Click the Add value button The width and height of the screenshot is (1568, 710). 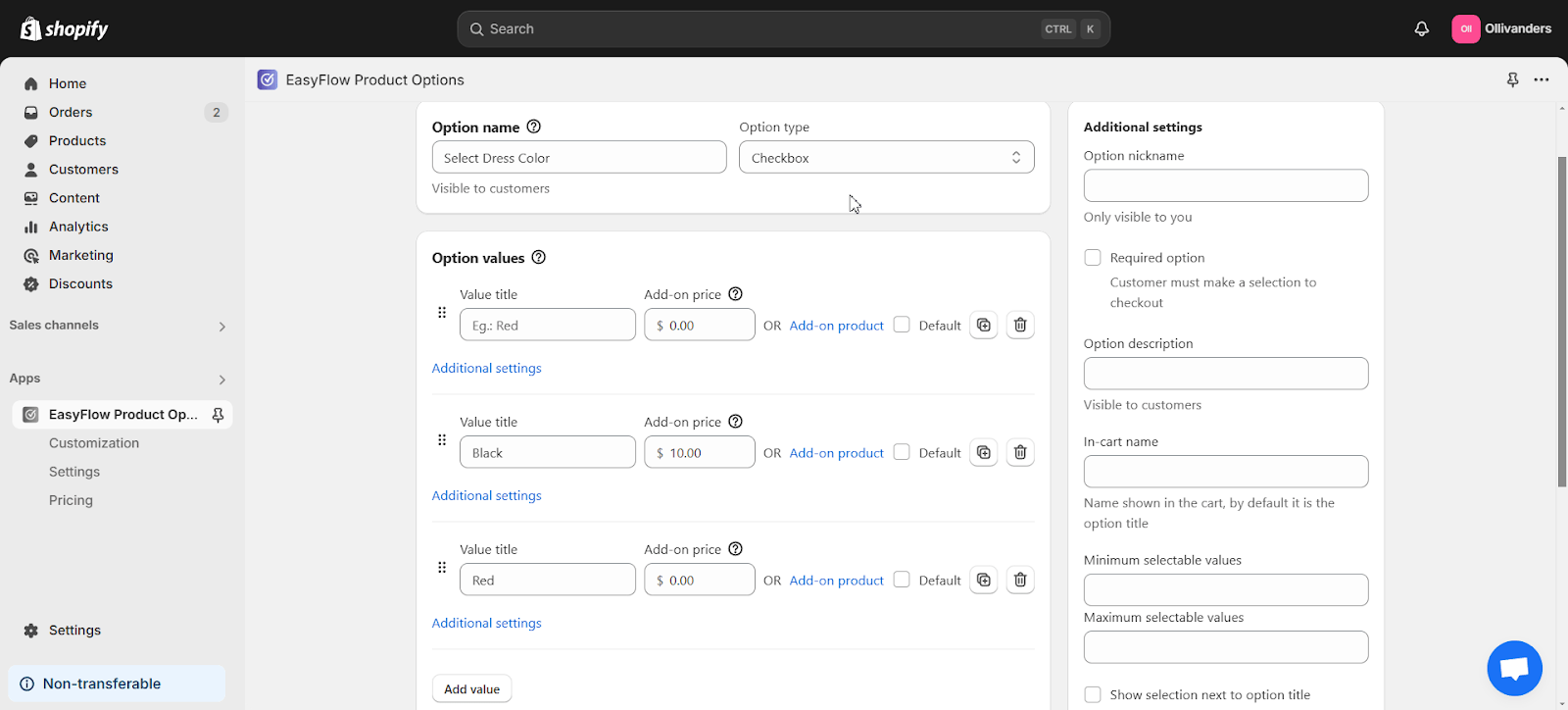point(471,689)
